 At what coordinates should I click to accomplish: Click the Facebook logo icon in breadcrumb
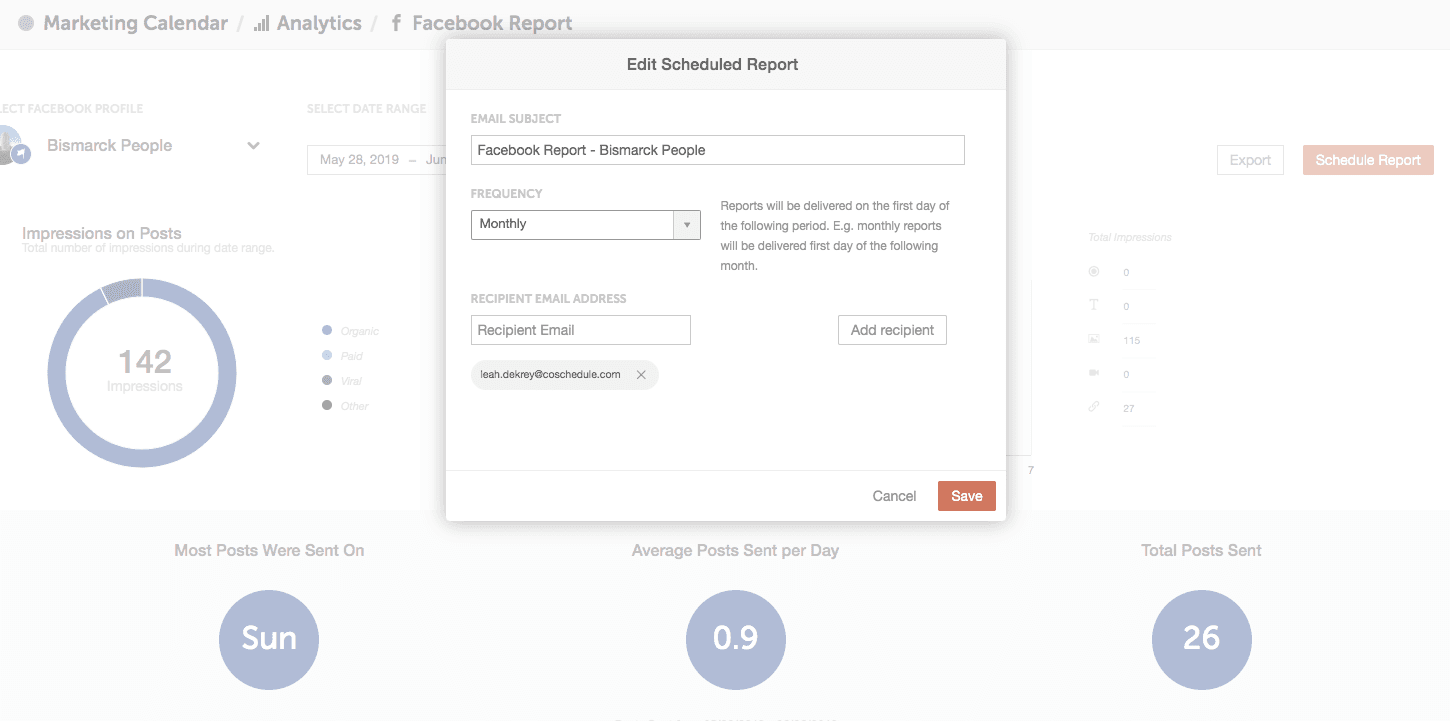[396, 23]
